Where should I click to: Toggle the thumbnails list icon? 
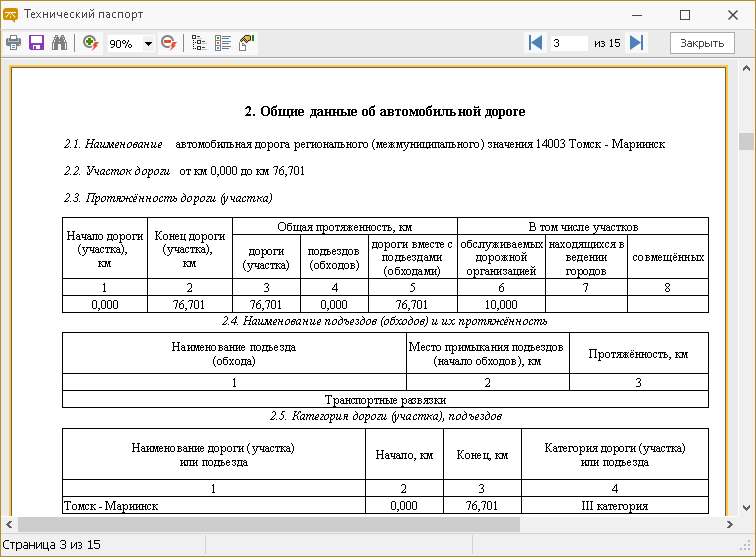click(223, 43)
